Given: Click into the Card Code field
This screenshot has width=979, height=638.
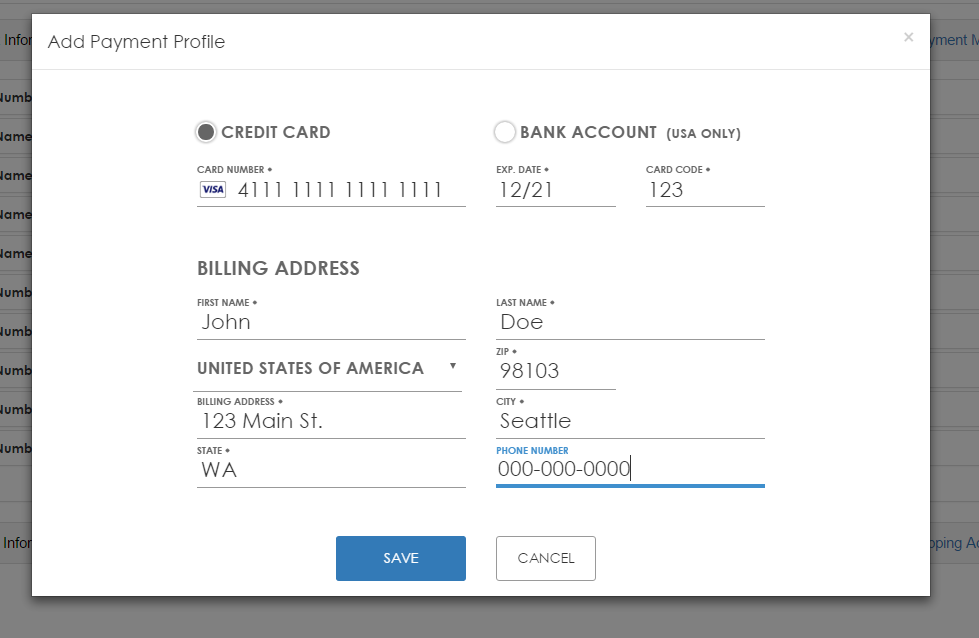Looking at the screenshot, I should (704, 190).
